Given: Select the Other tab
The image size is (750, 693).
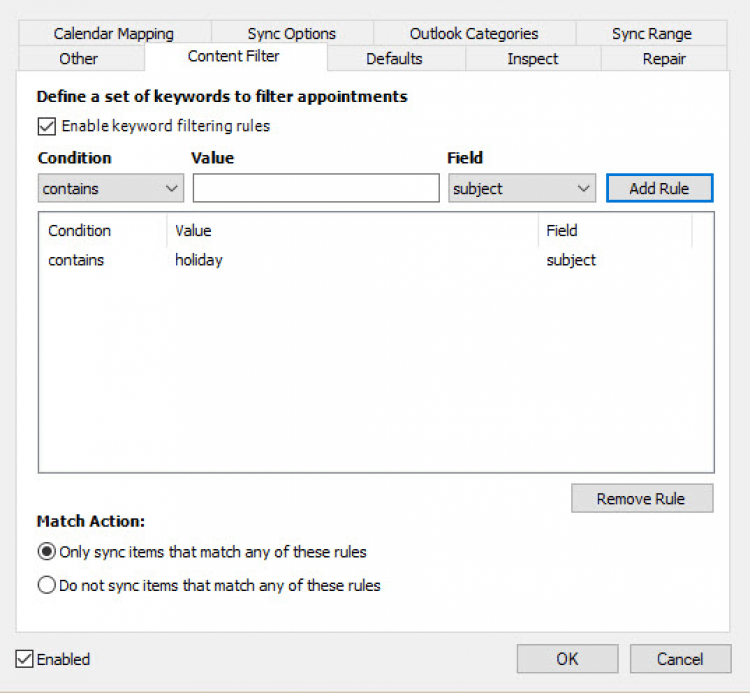Looking at the screenshot, I should (79, 59).
